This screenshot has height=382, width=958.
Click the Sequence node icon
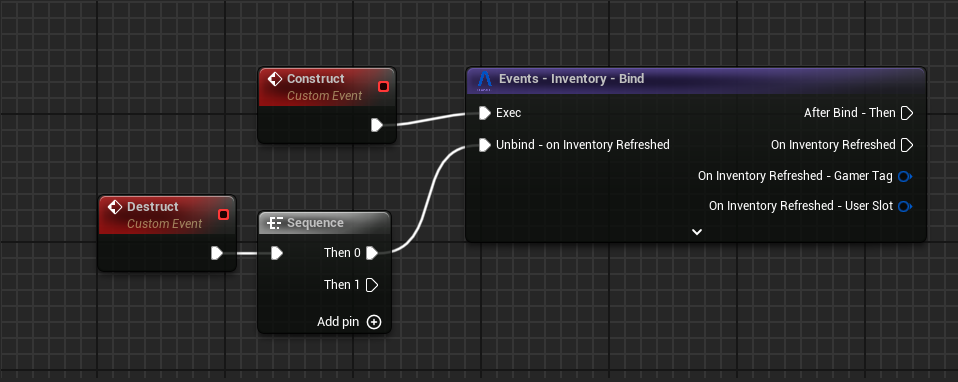click(x=275, y=223)
